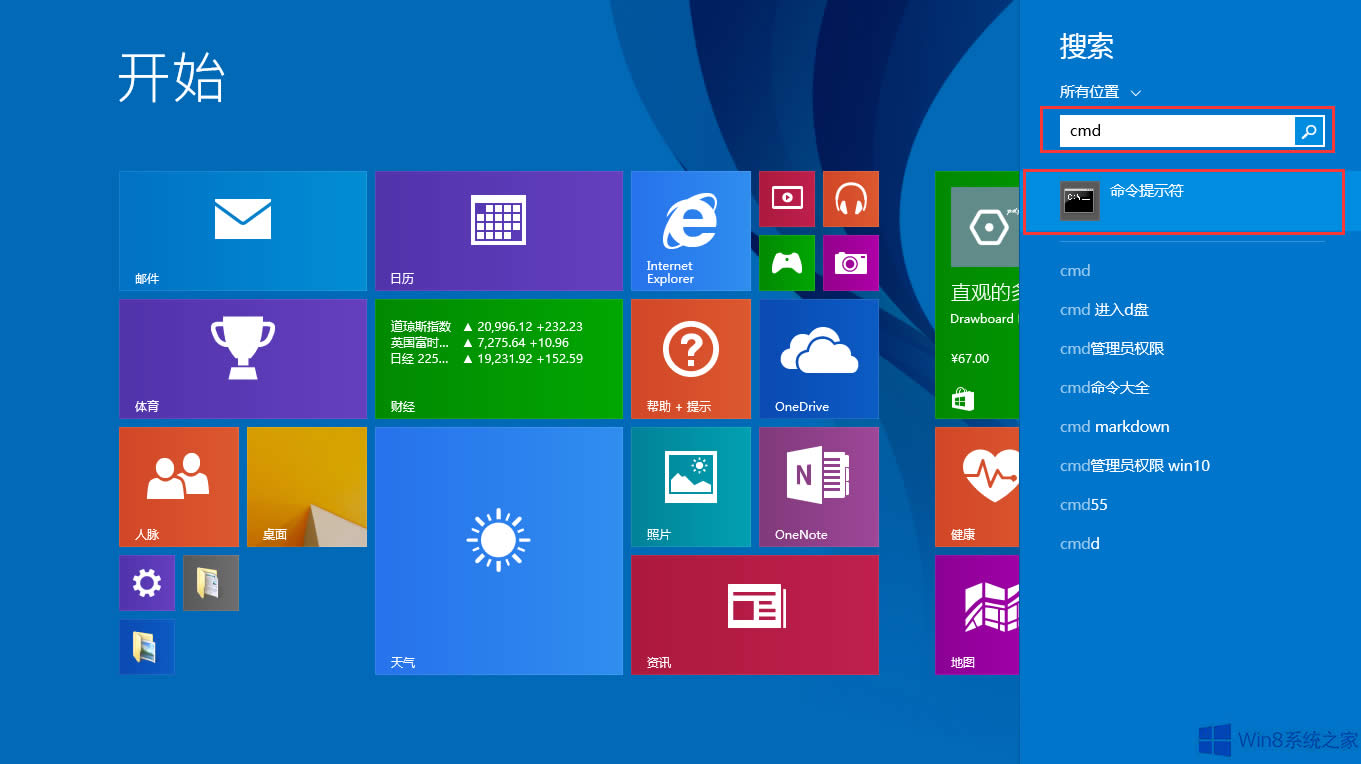
Task: Launch the 邮件 mail tile
Action: tap(242, 230)
